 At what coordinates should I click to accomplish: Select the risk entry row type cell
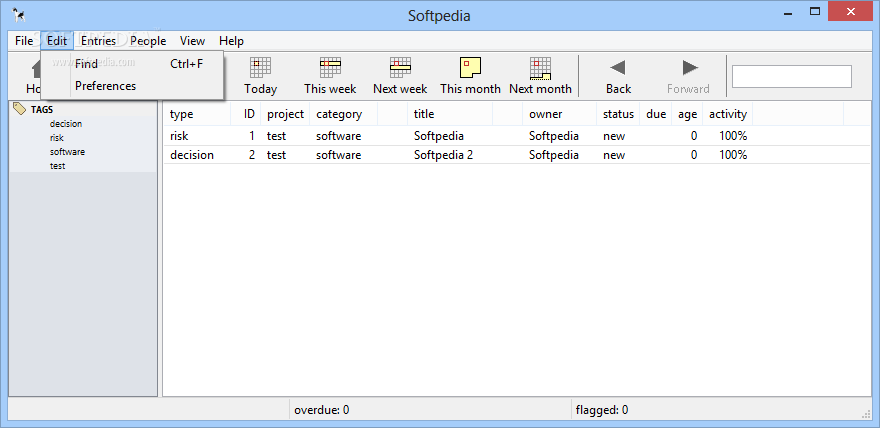click(x=179, y=136)
